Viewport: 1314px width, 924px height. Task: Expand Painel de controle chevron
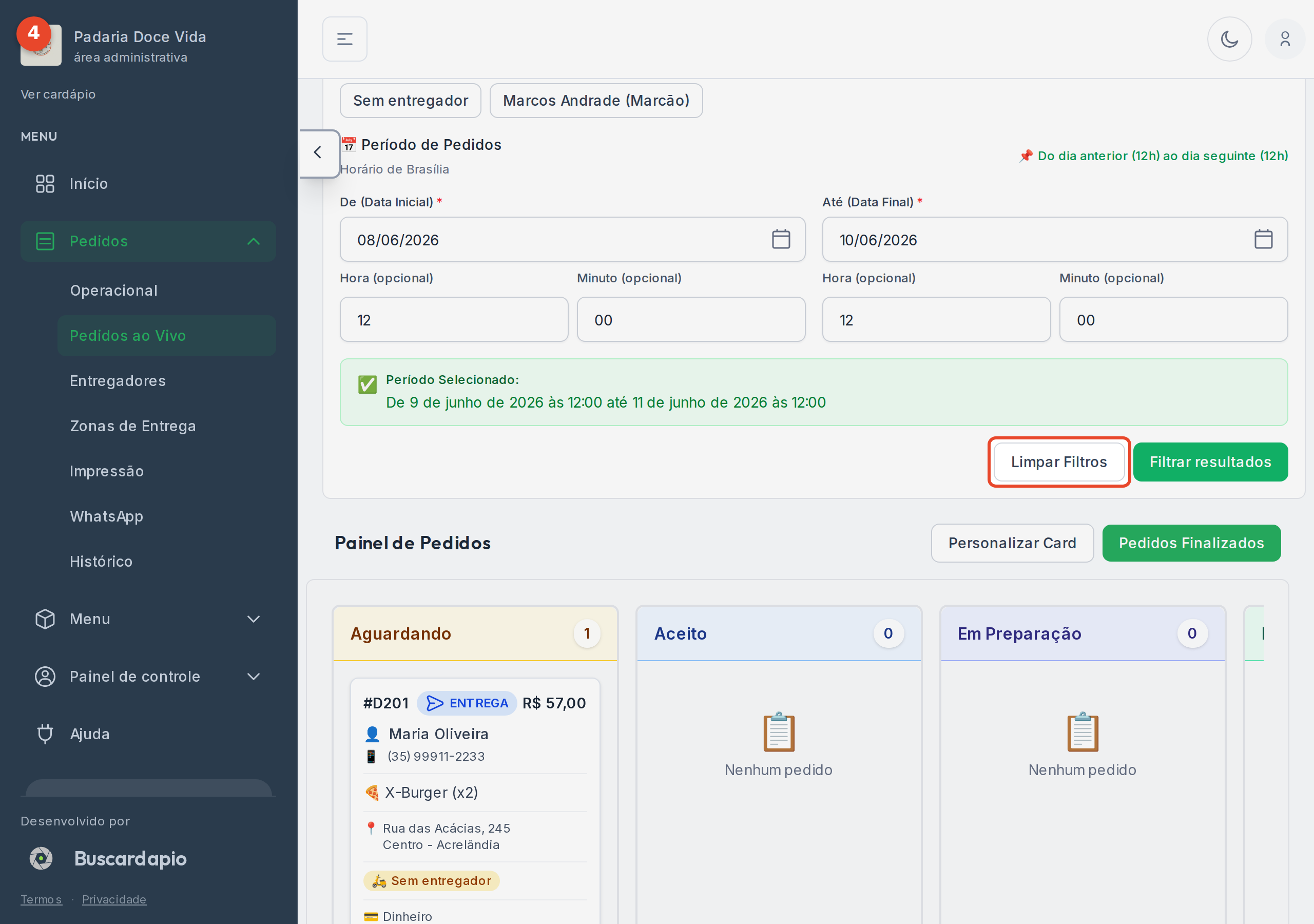point(254,676)
